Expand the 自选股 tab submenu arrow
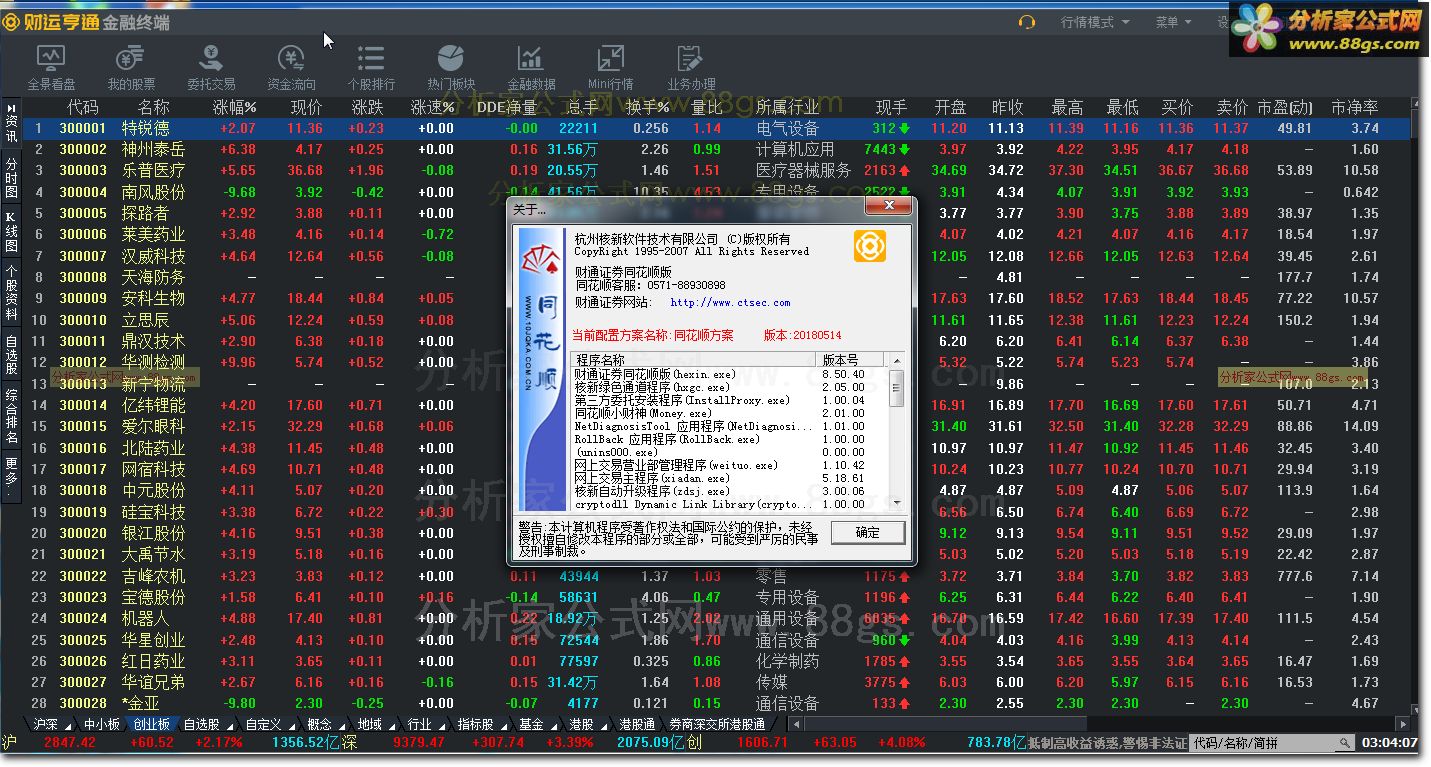Viewport: 1431px width, 767px height. coord(229,725)
